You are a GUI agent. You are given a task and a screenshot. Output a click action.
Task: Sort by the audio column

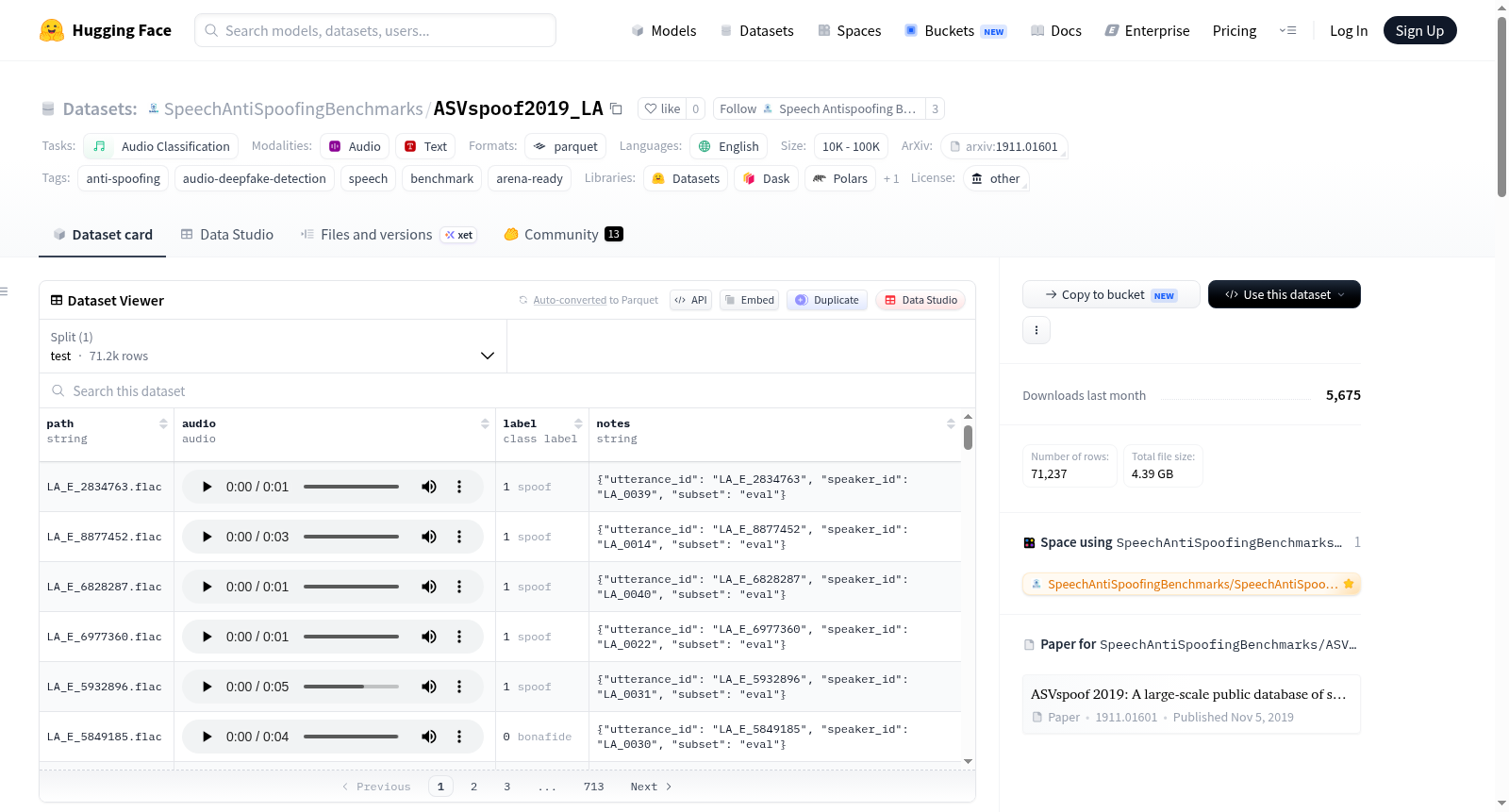tap(485, 423)
